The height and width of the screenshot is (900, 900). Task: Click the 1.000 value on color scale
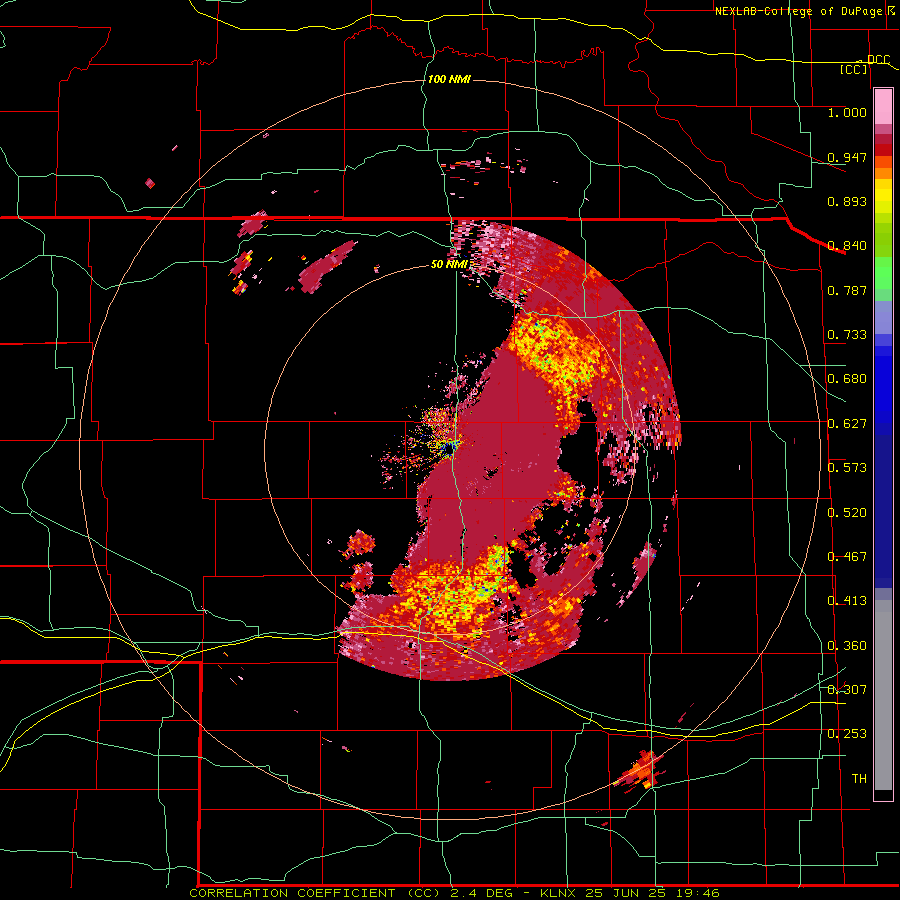[x=847, y=112]
